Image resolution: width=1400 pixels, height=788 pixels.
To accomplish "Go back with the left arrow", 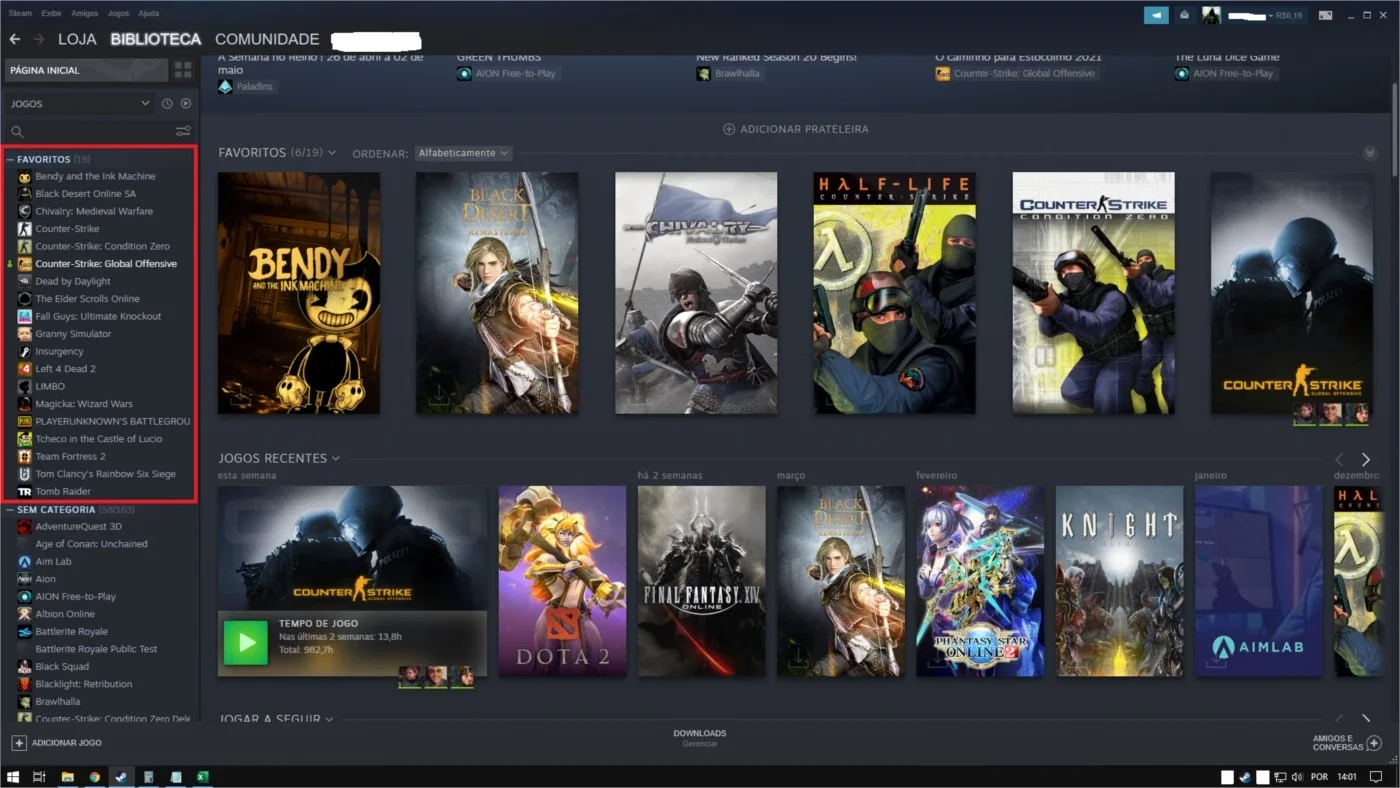I will click(x=14, y=39).
